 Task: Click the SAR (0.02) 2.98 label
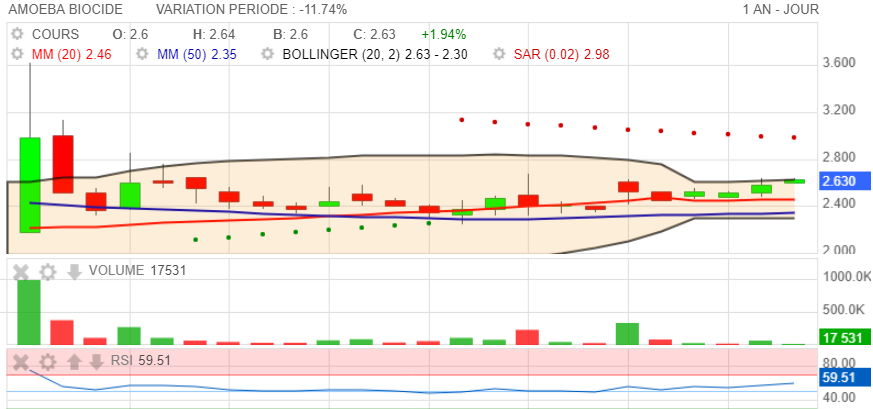point(562,55)
